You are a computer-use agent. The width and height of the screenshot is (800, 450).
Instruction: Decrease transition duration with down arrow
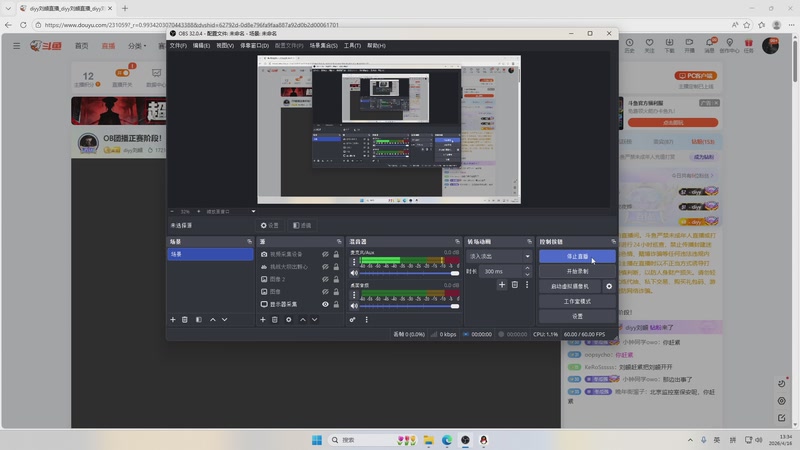pos(527,274)
